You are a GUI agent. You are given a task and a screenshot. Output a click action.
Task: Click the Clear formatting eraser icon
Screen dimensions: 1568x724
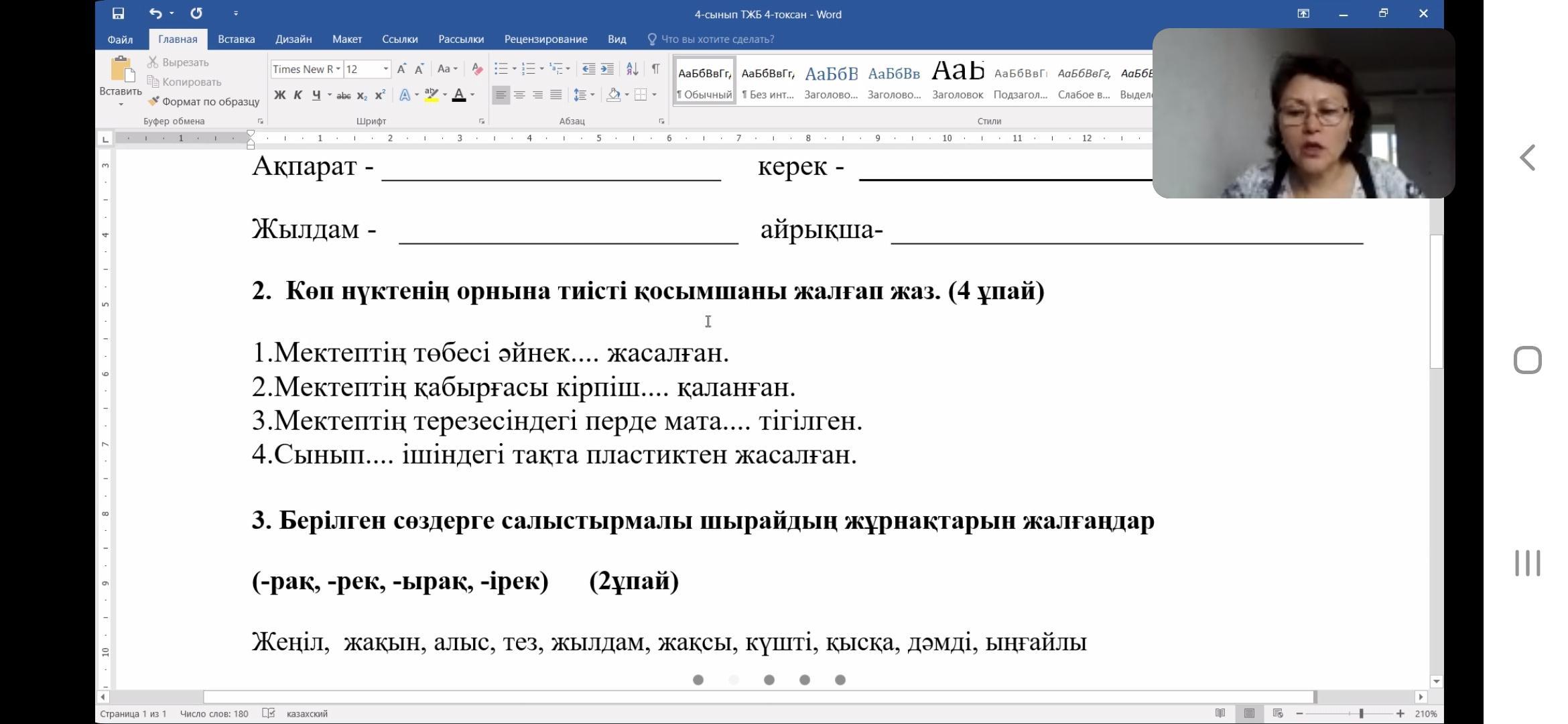pos(477,69)
